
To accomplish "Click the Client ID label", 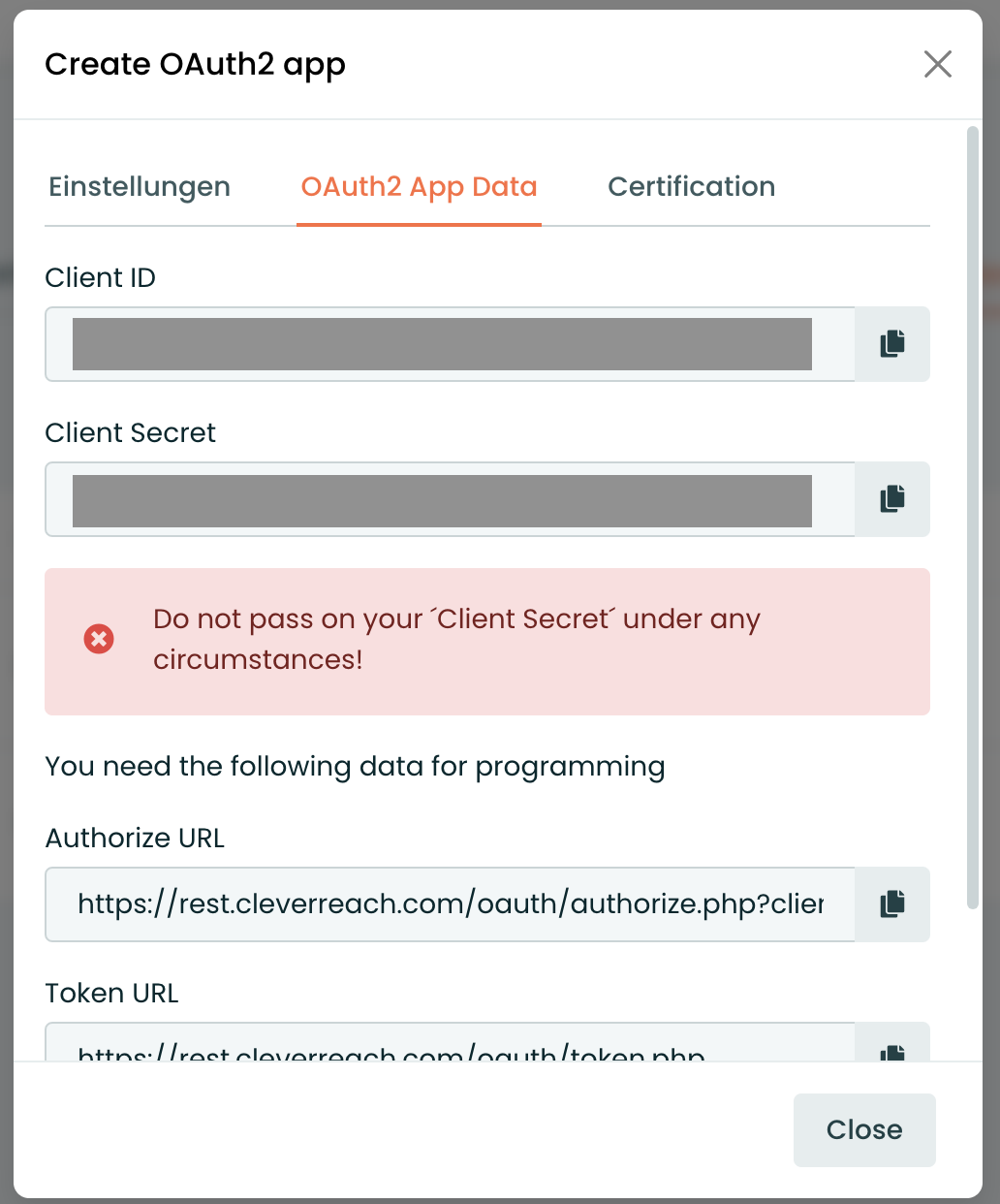I will (x=100, y=277).
